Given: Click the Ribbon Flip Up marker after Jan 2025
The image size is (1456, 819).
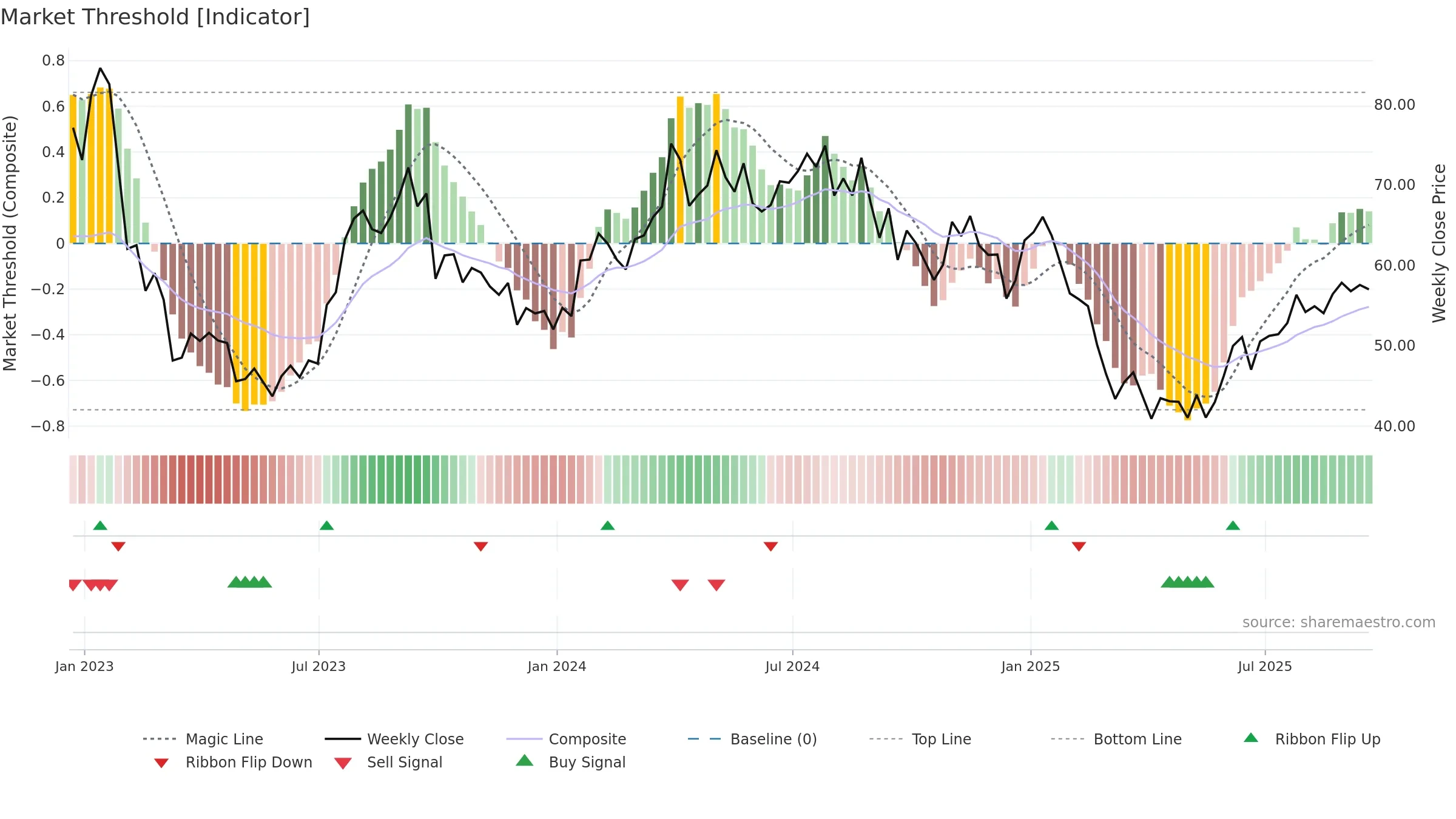Looking at the screenshot, I should pos(1051,525).
